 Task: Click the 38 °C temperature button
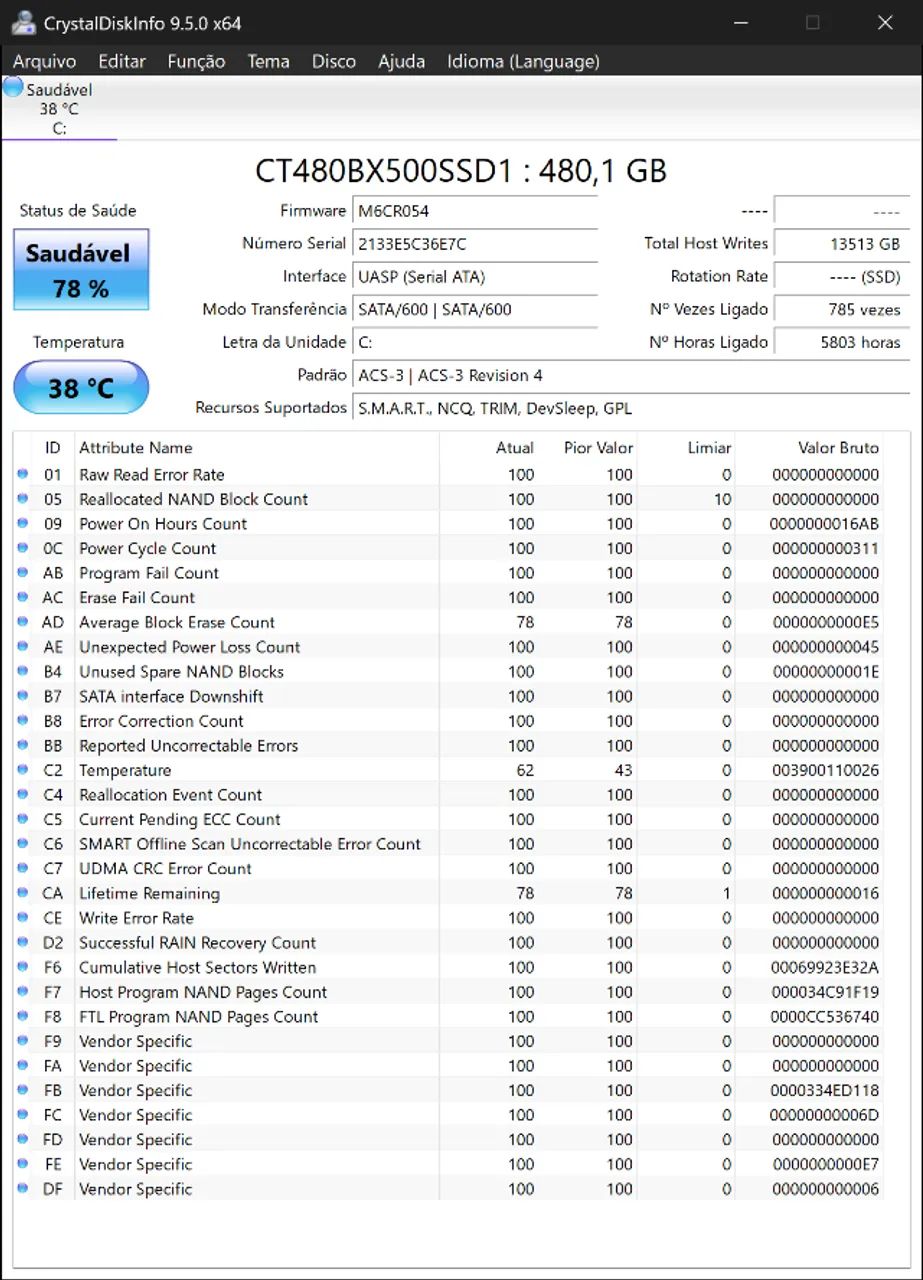(81, 387)
